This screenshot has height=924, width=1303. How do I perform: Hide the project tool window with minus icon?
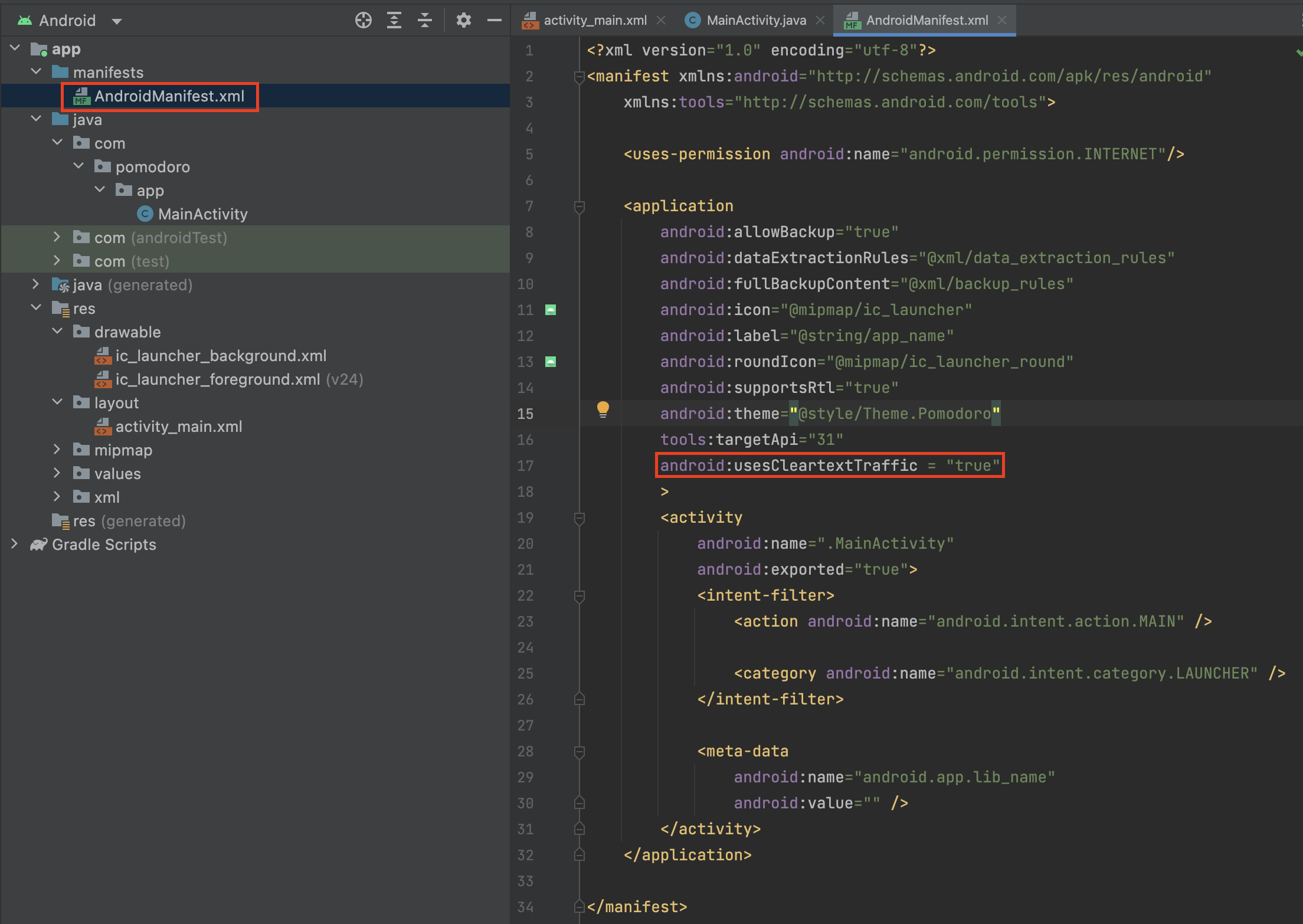pos(495,21)
